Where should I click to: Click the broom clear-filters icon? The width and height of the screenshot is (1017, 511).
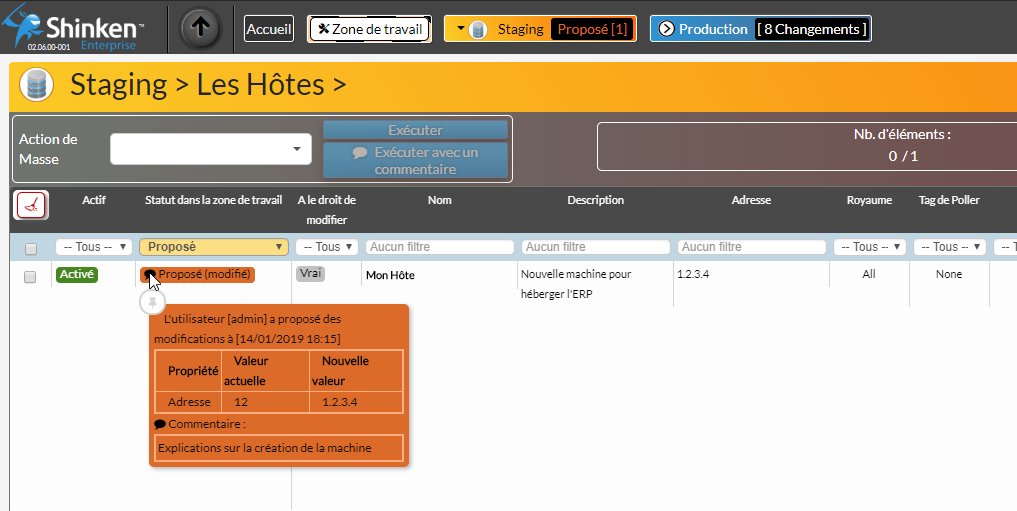[32, 205]
